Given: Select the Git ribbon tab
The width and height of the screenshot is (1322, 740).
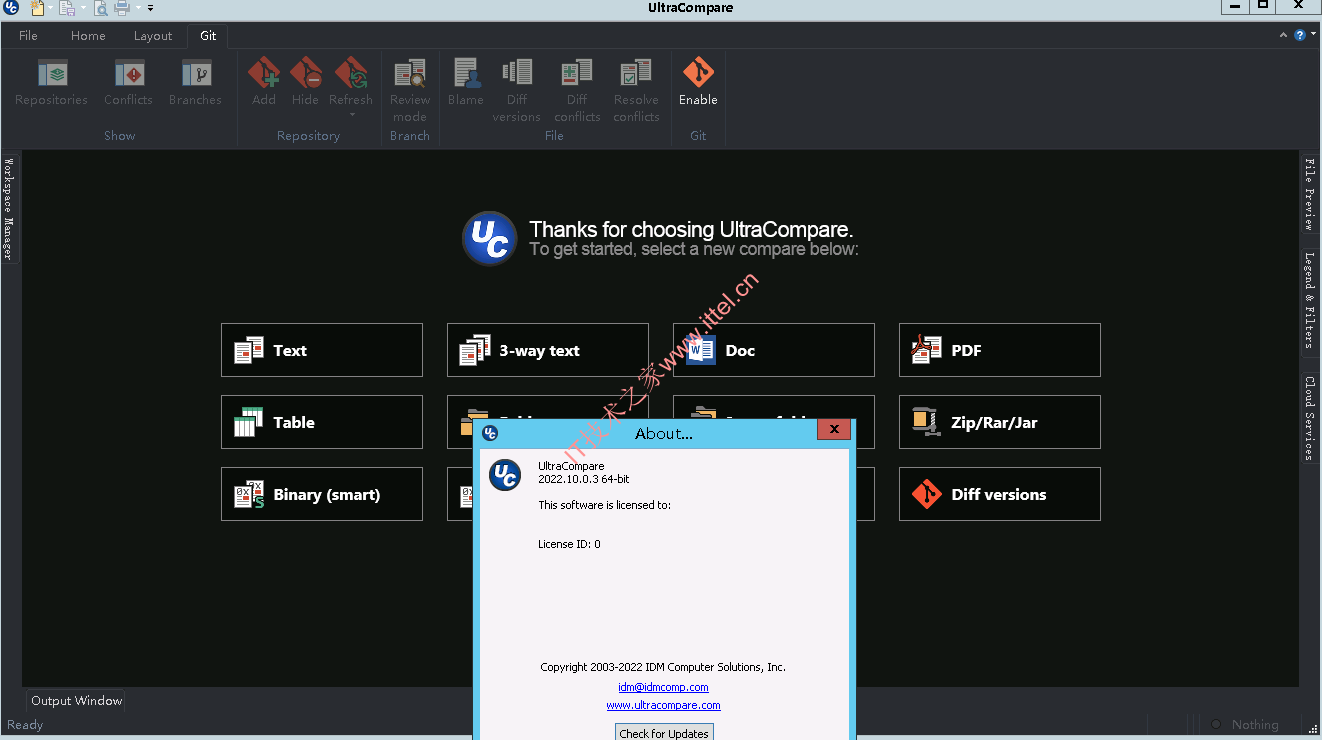Looking at the screenshot, I should pos(208,36).
